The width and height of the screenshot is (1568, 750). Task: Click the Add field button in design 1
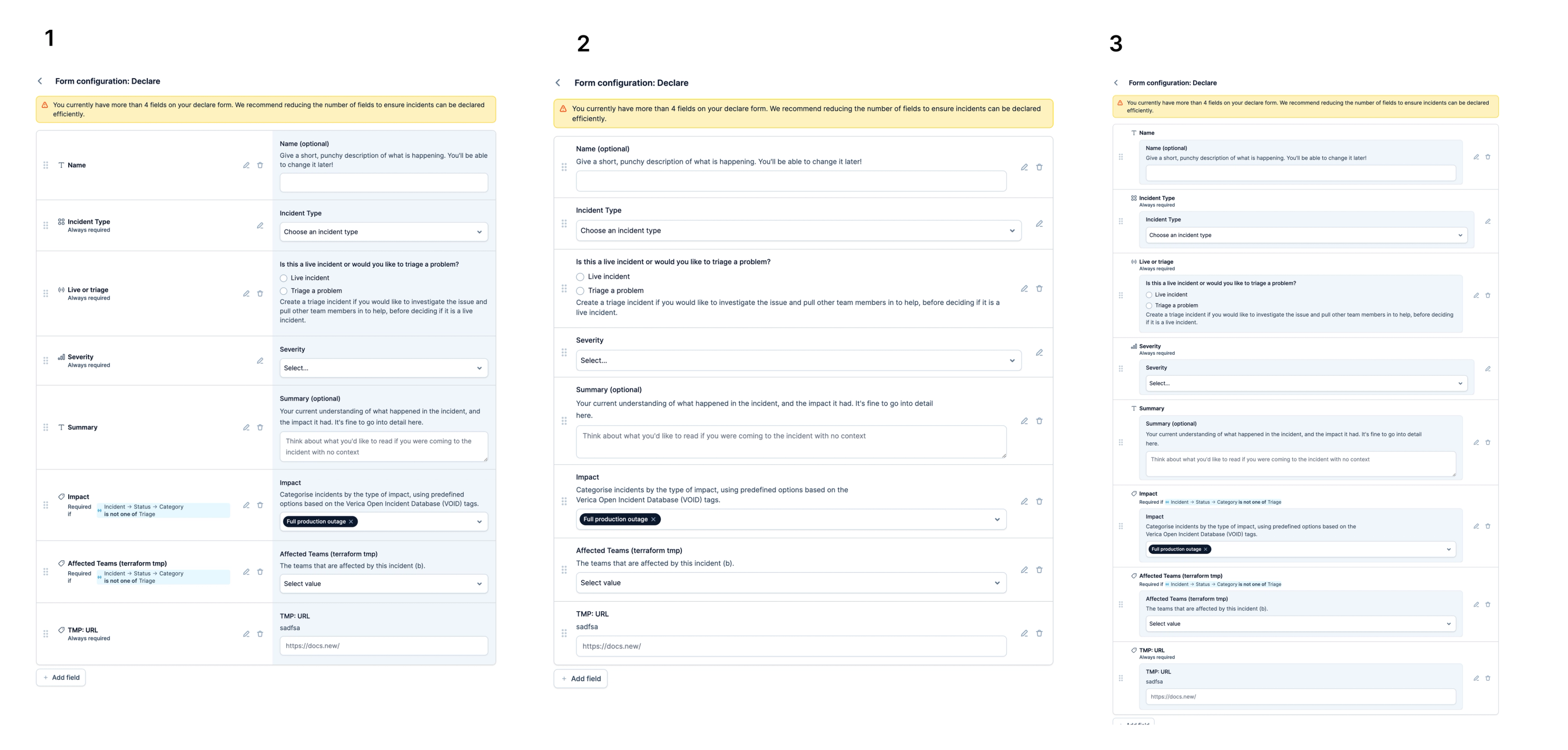[61, 678]
